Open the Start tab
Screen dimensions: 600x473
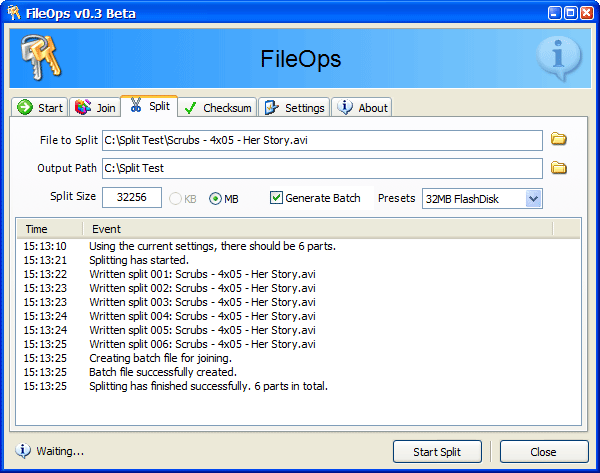point(40,108)
